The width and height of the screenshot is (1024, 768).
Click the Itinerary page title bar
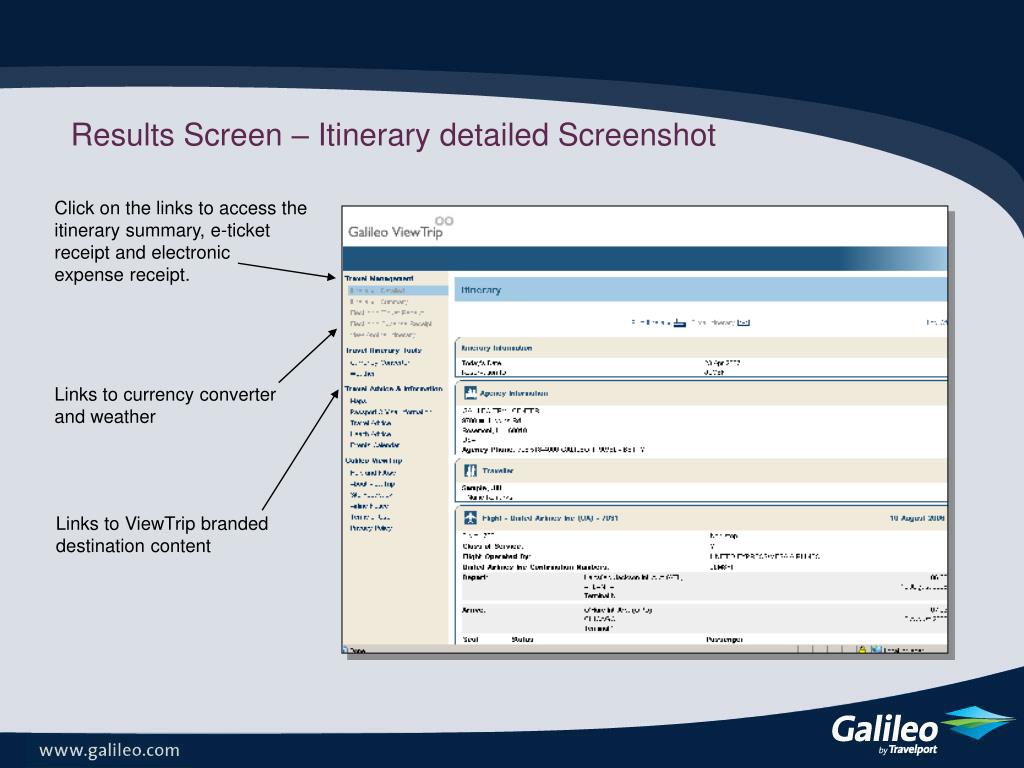pos(701,289)
